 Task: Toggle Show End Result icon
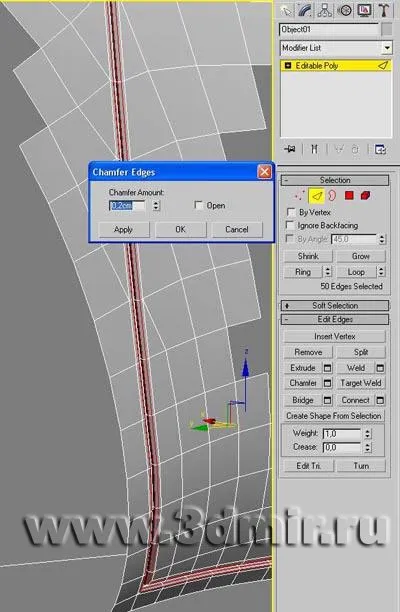pos(314,149)
